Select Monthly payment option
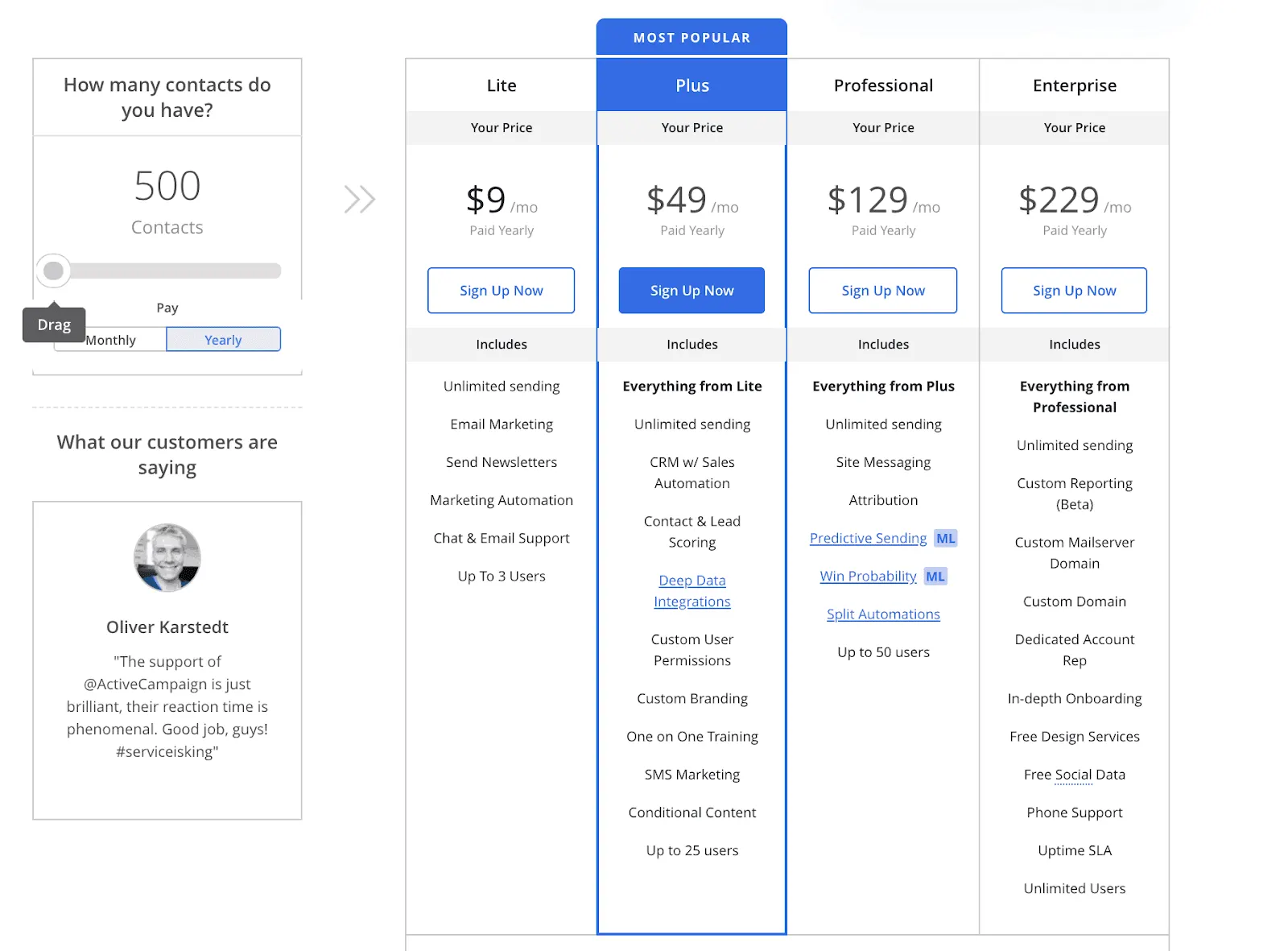The image size is (1288, 951). 110,340
